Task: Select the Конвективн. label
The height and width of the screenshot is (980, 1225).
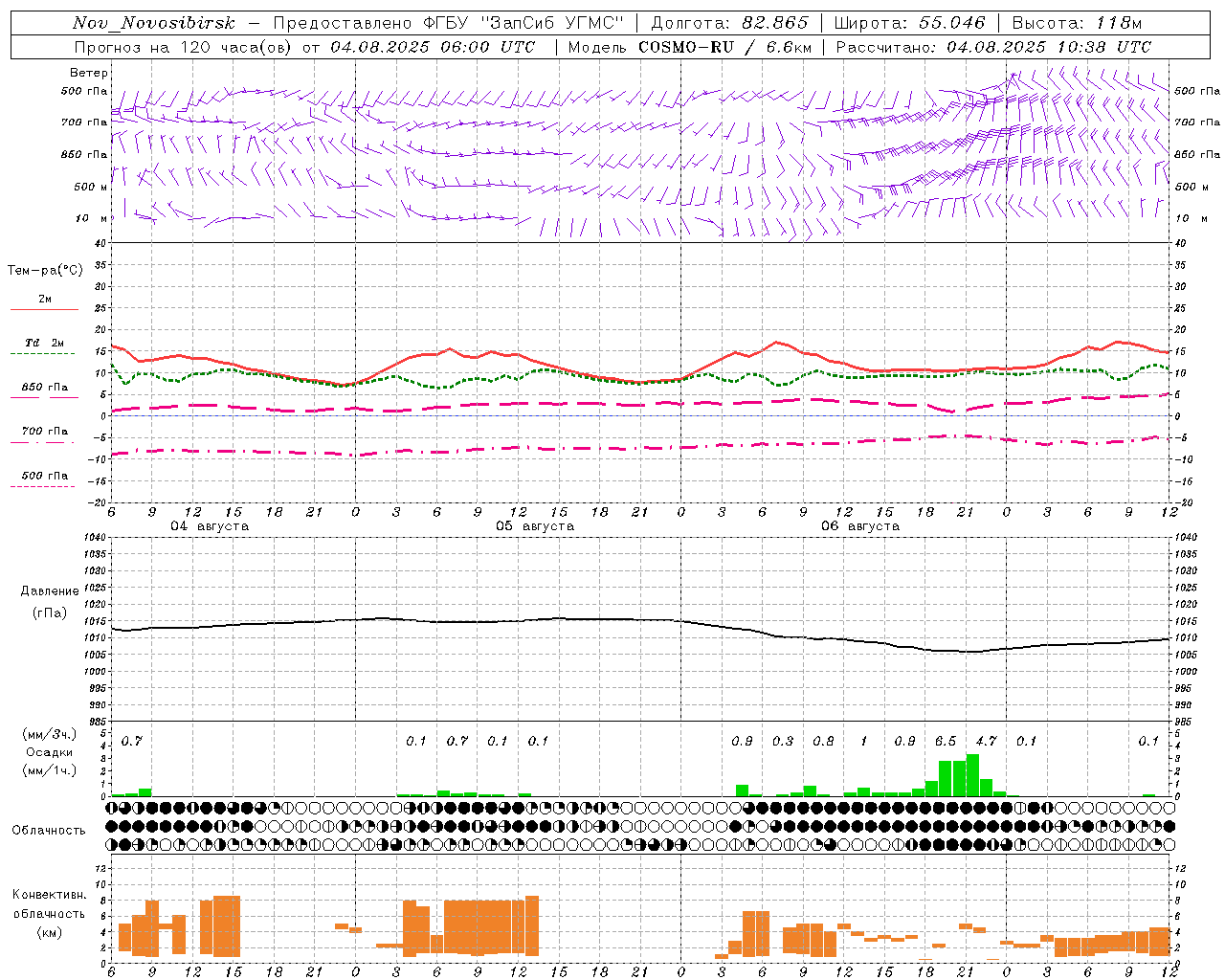Action: [x=49, y=895]
